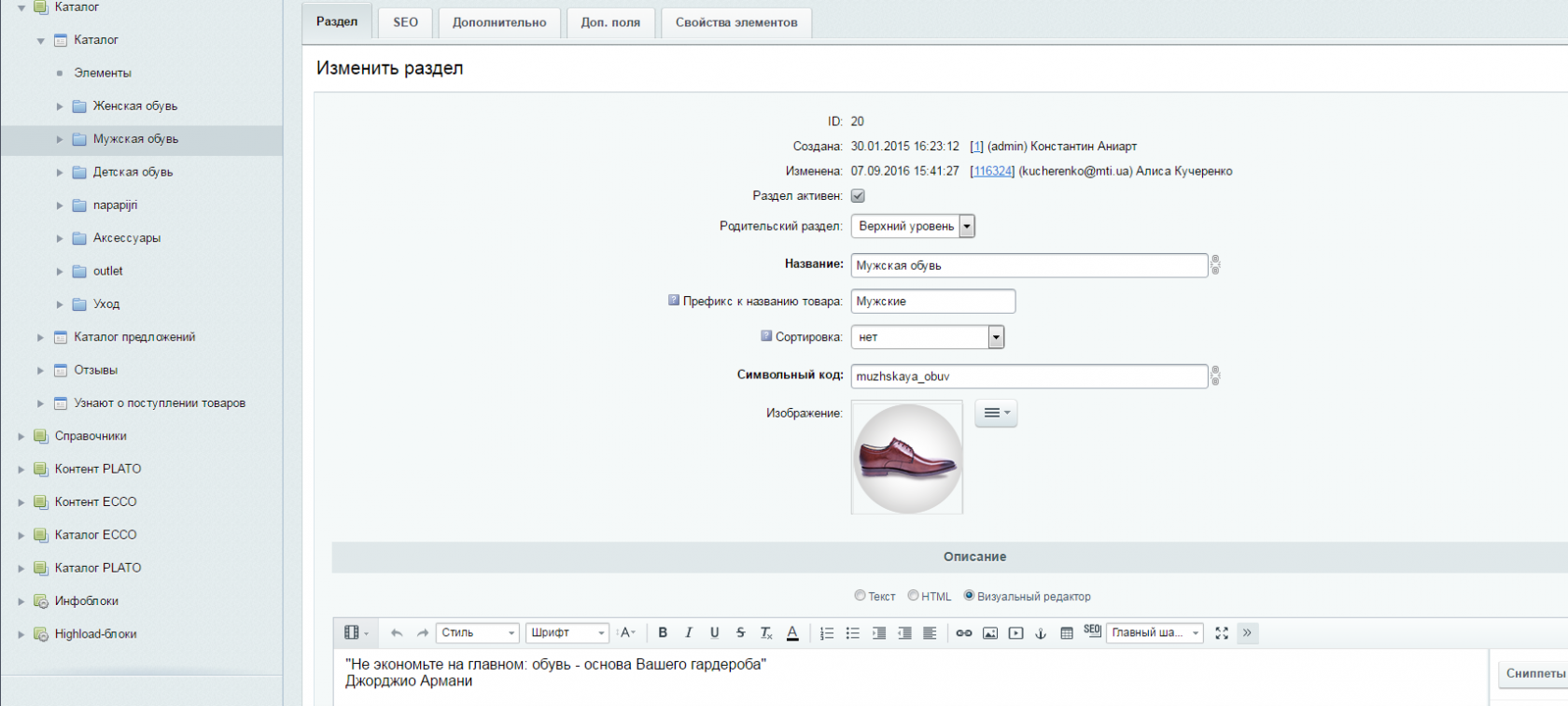Go to the Свойства элементов tab
This screenshot has width=1568, height=706.
736,22
